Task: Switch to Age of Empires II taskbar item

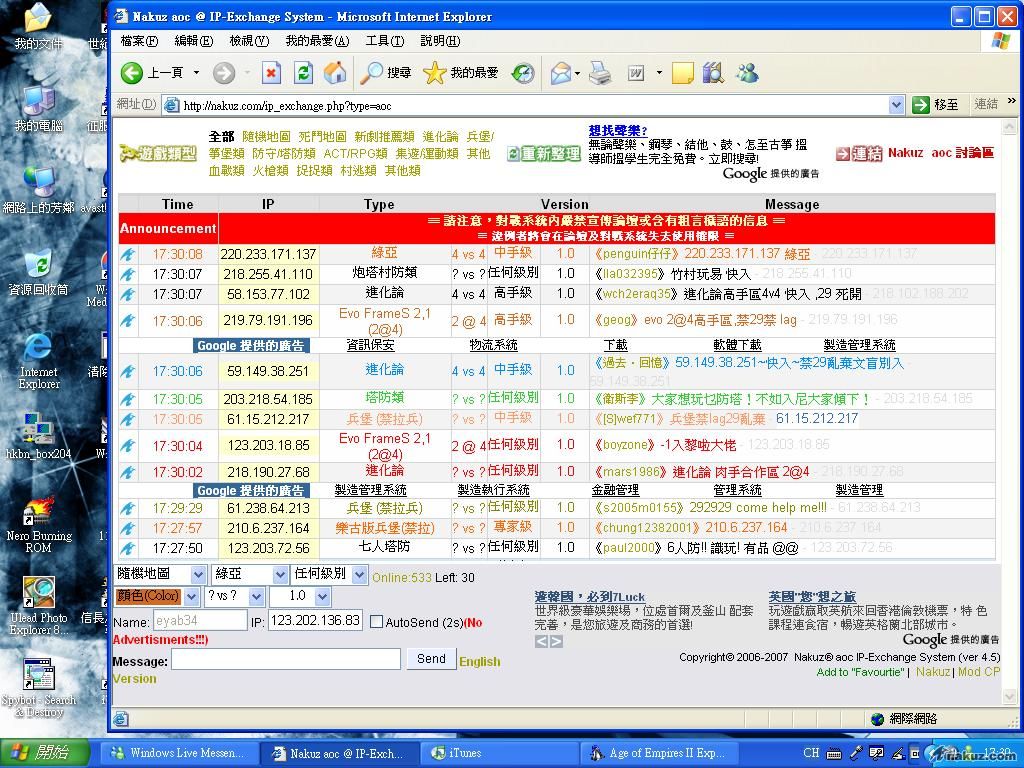Action: tap(658, 753)
